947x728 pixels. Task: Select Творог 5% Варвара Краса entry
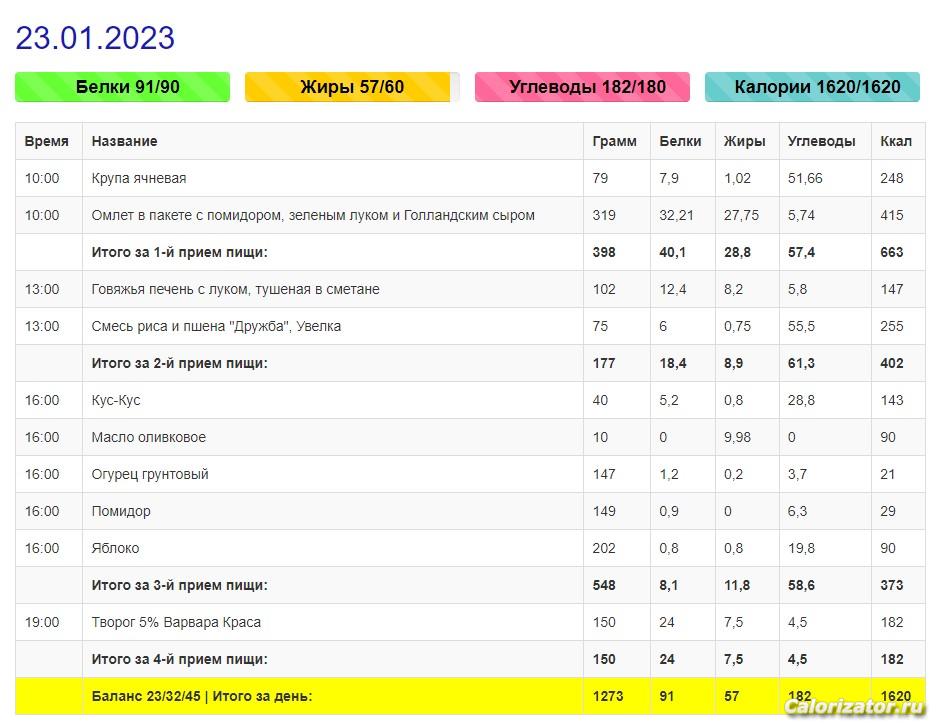click(176, 622)
